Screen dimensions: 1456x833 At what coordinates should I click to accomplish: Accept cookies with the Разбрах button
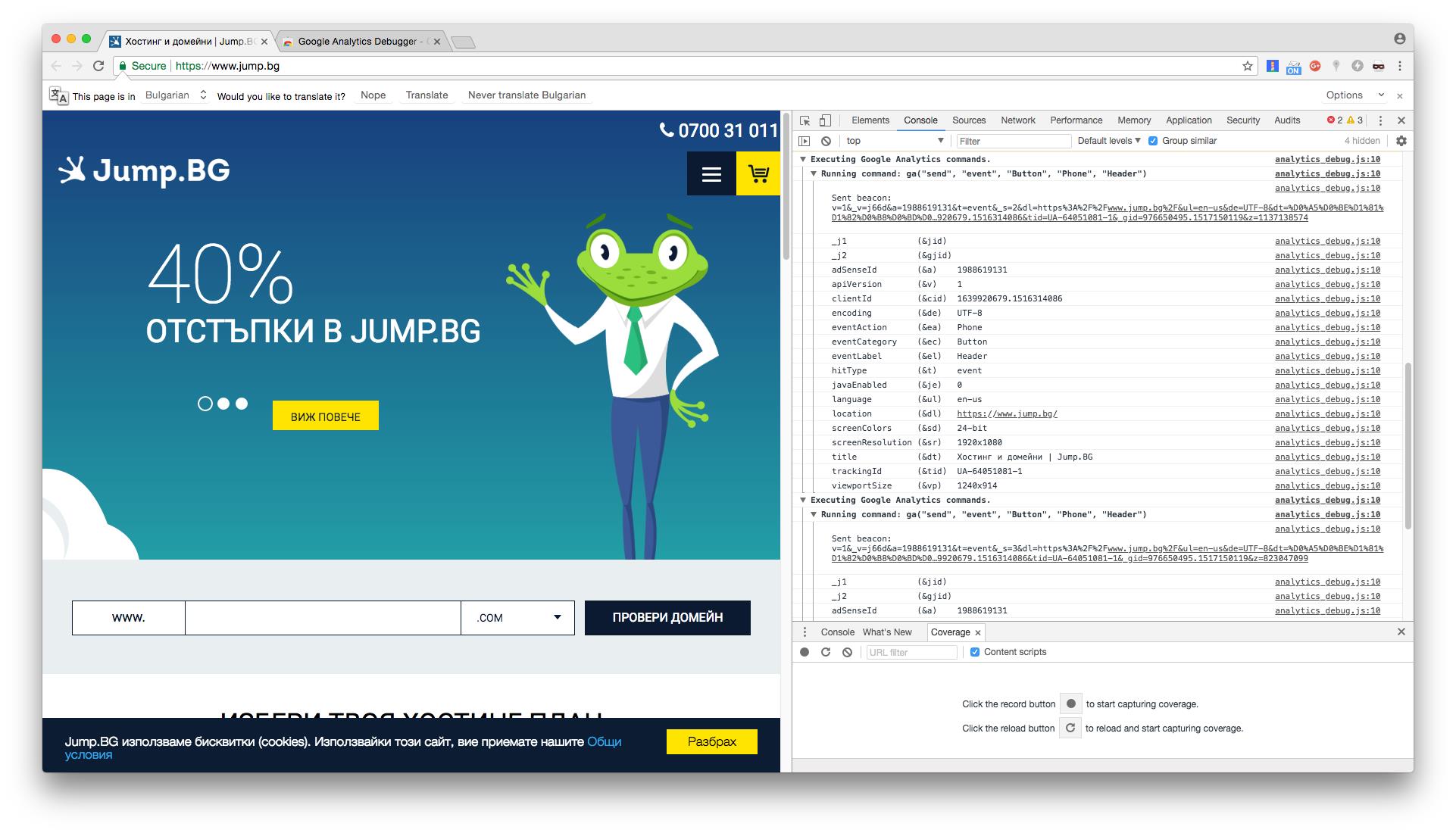pos(712,741)
